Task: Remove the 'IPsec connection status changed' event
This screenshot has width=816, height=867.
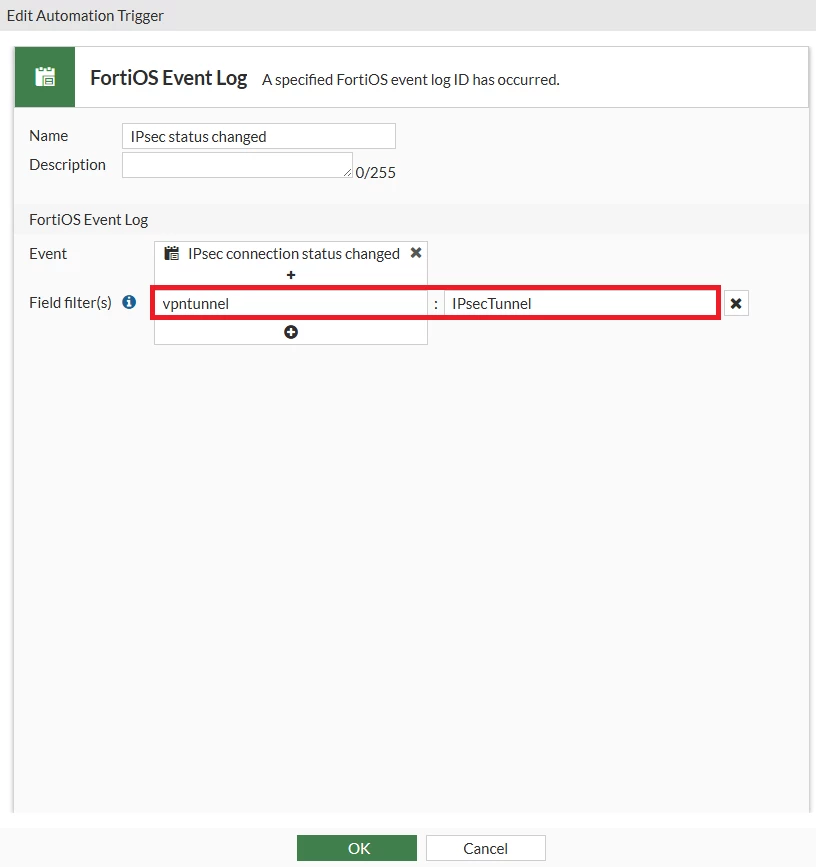Action: tap(416, 253)
